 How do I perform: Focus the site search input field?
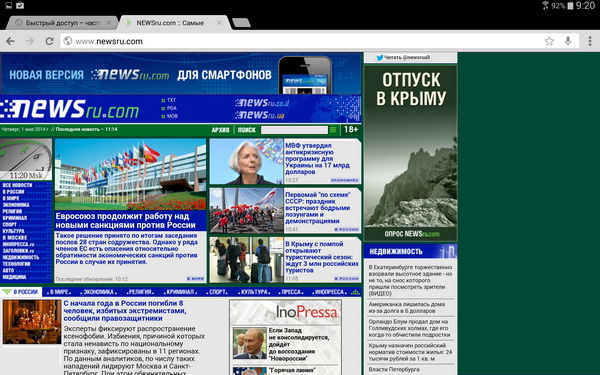point(294,130)
